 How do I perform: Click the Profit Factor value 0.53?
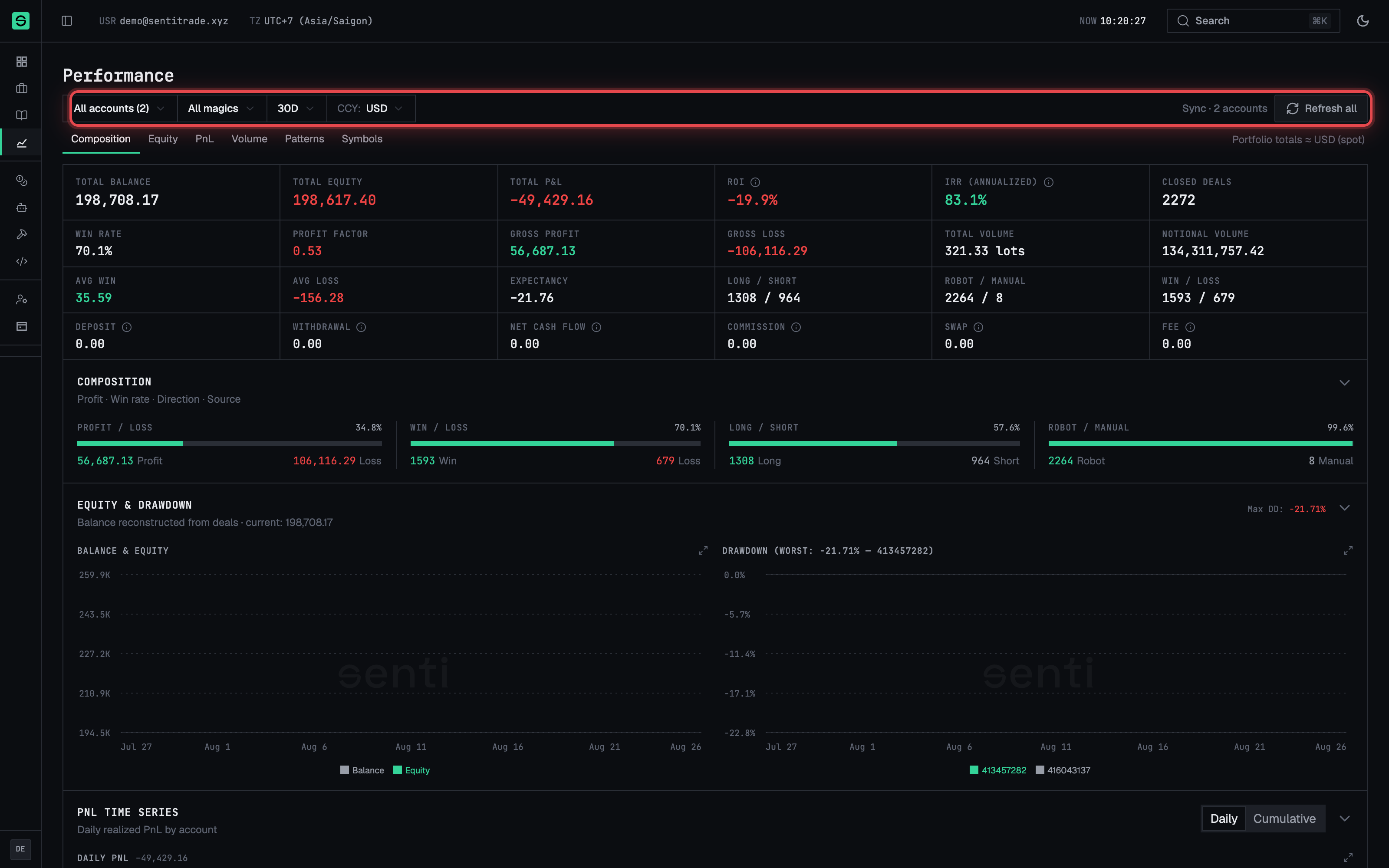307,251
